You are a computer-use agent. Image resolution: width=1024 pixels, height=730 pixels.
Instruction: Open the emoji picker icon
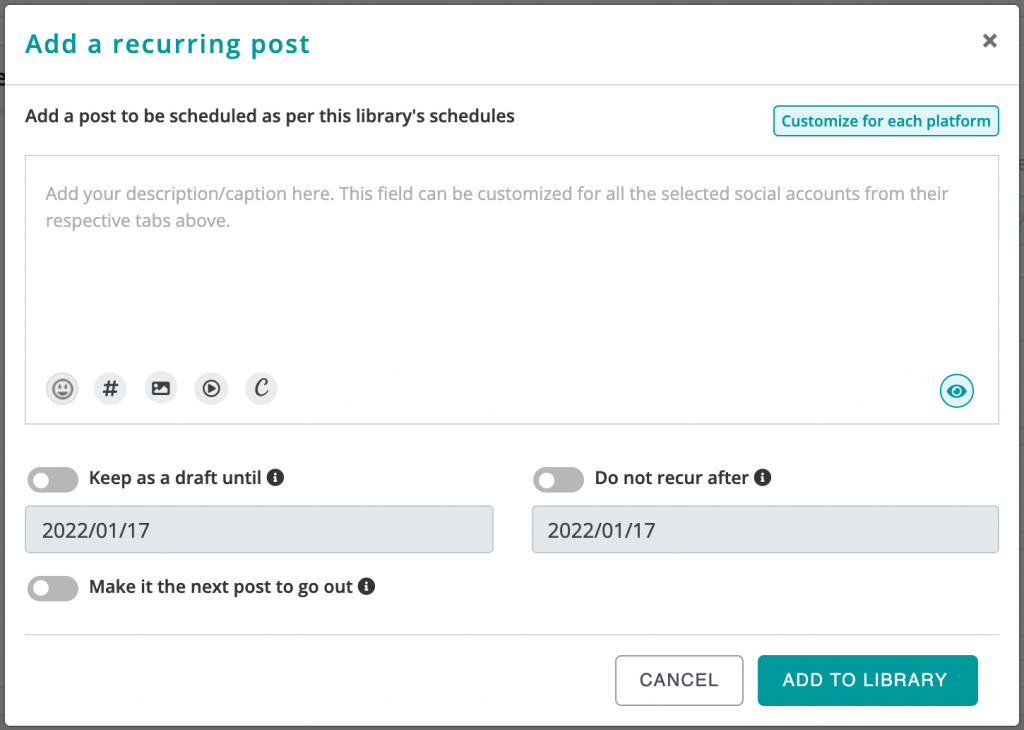[61, 388]
